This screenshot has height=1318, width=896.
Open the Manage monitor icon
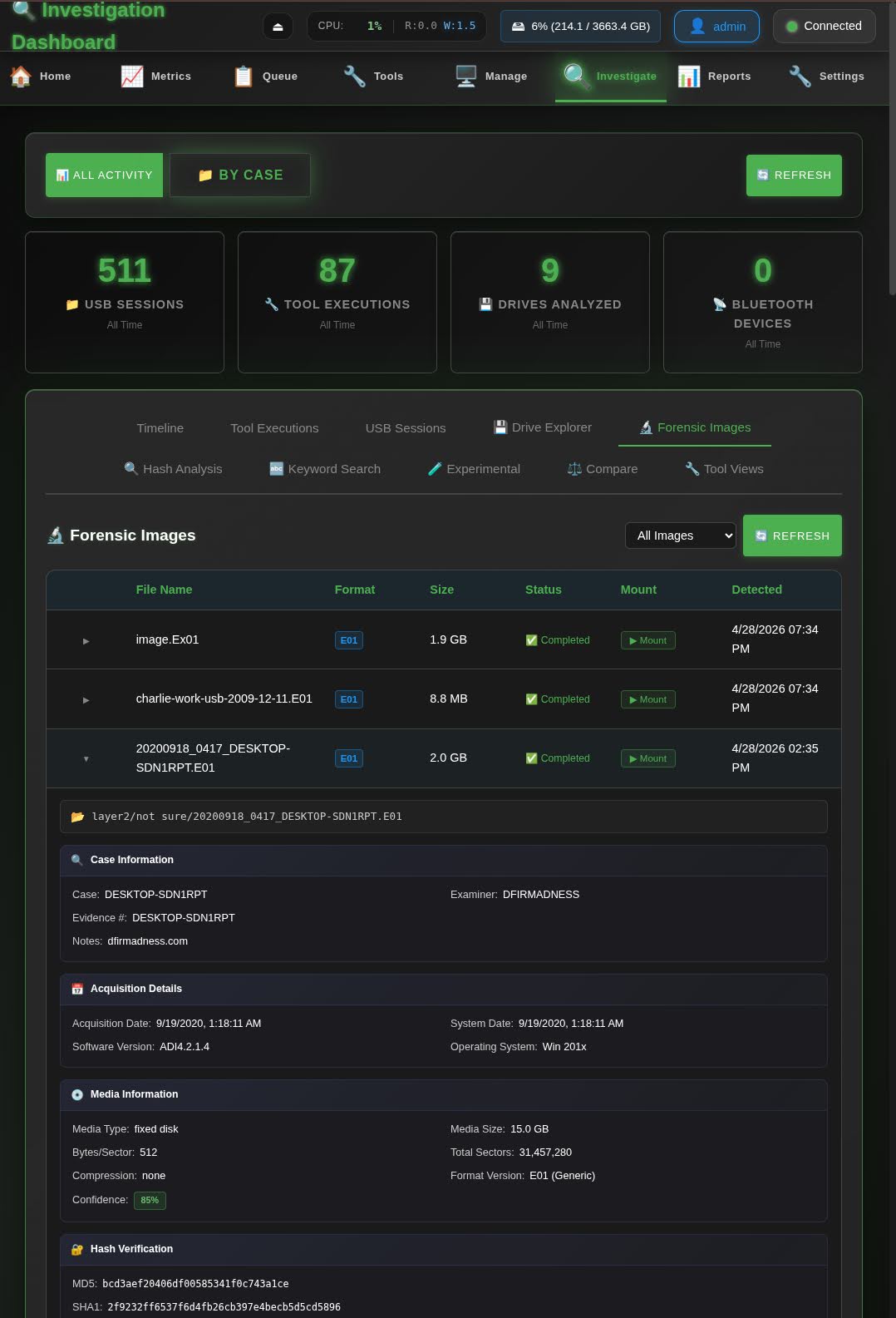coord(465,77)
